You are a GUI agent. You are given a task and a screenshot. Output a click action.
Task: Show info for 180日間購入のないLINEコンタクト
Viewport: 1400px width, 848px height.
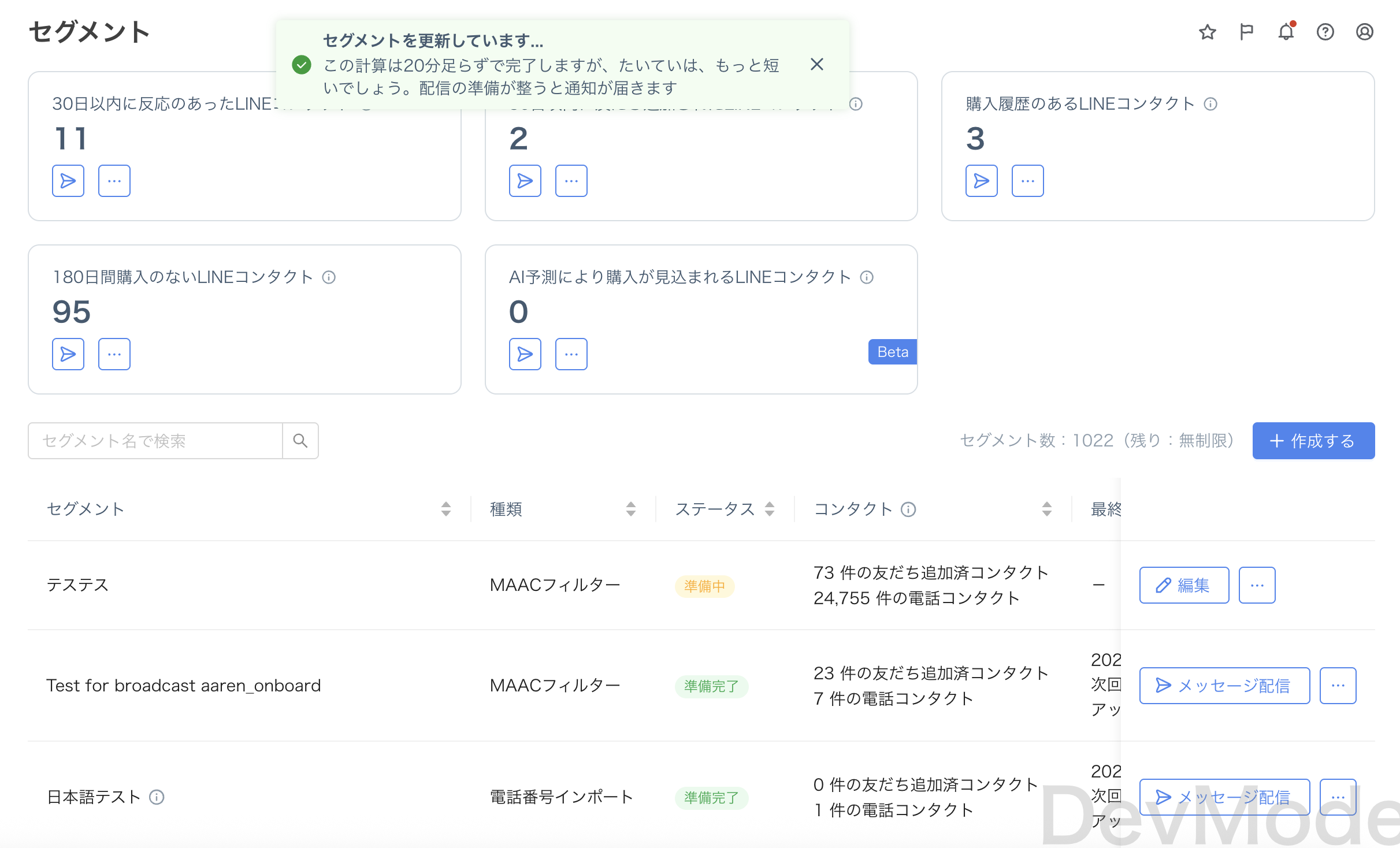(x=329, y=277)
